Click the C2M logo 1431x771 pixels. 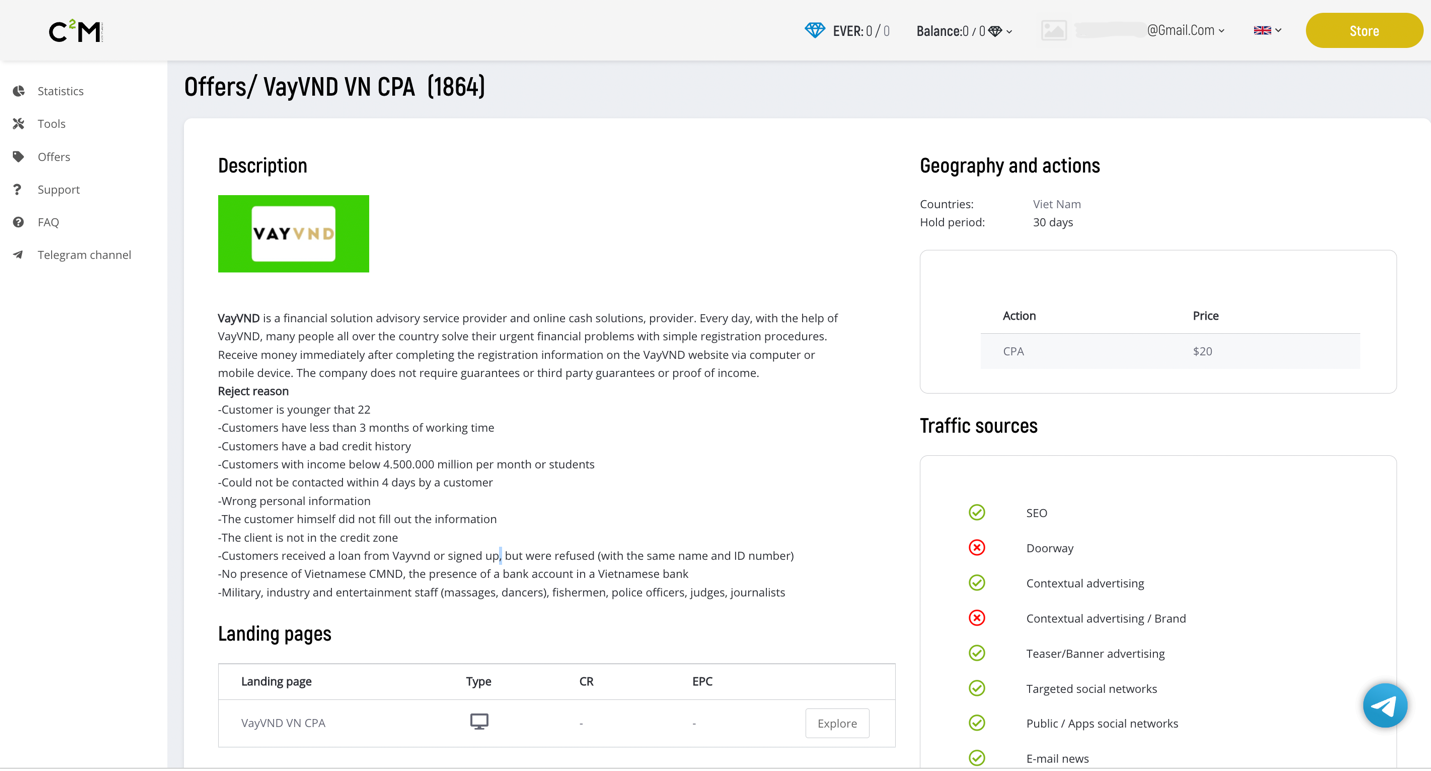pyautogui.click(x=75, y=31)
